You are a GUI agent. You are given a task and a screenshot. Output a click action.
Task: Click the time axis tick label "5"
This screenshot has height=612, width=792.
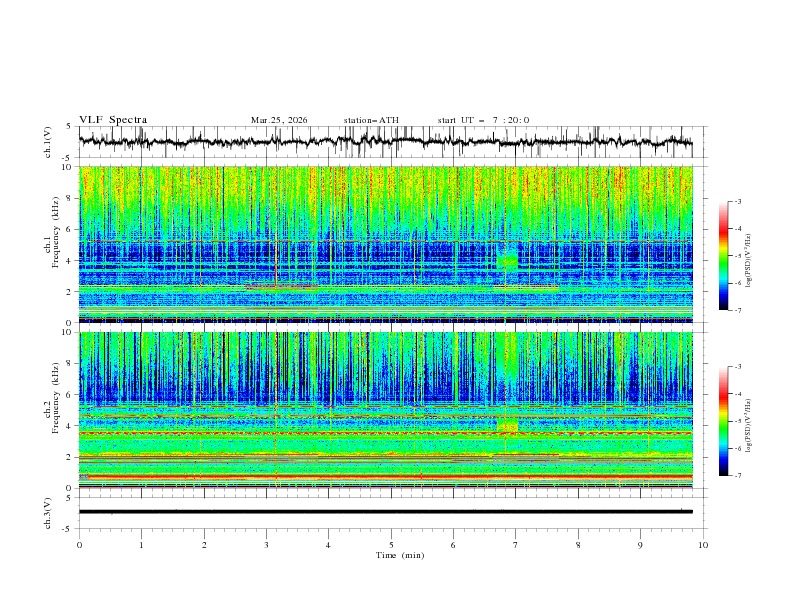391,545
